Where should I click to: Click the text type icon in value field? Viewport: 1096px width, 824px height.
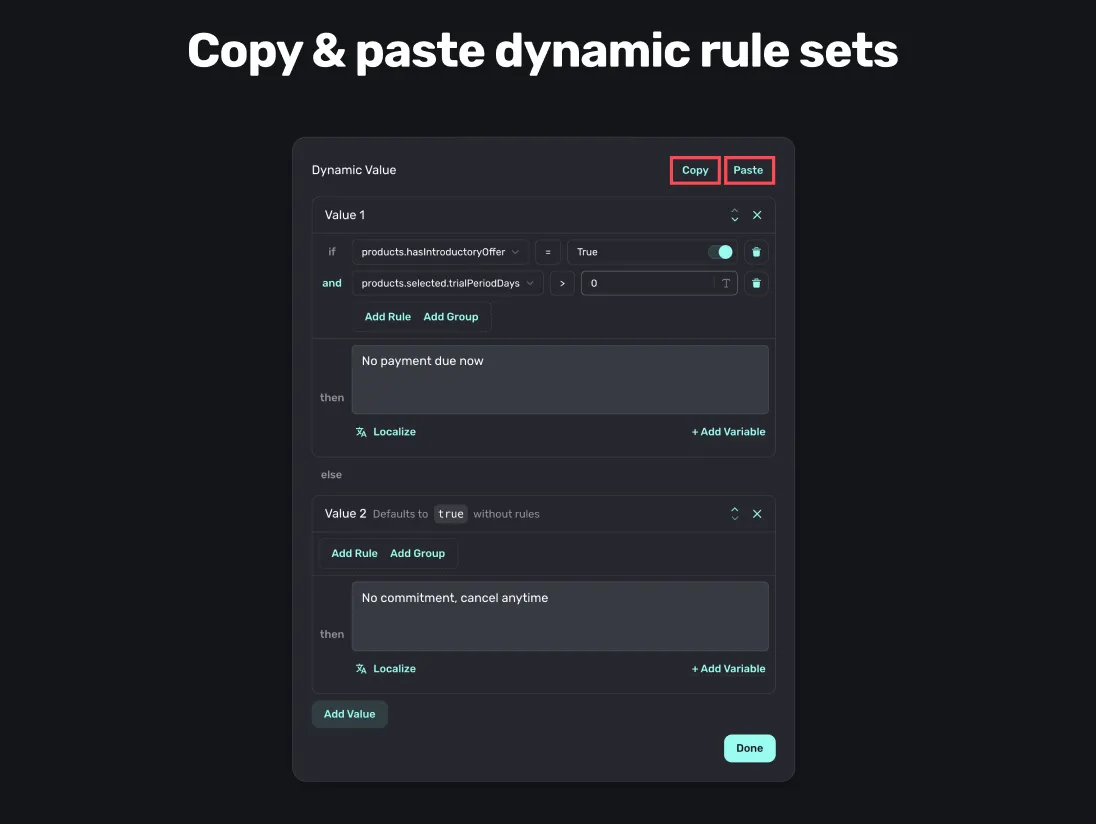(726, 283)
